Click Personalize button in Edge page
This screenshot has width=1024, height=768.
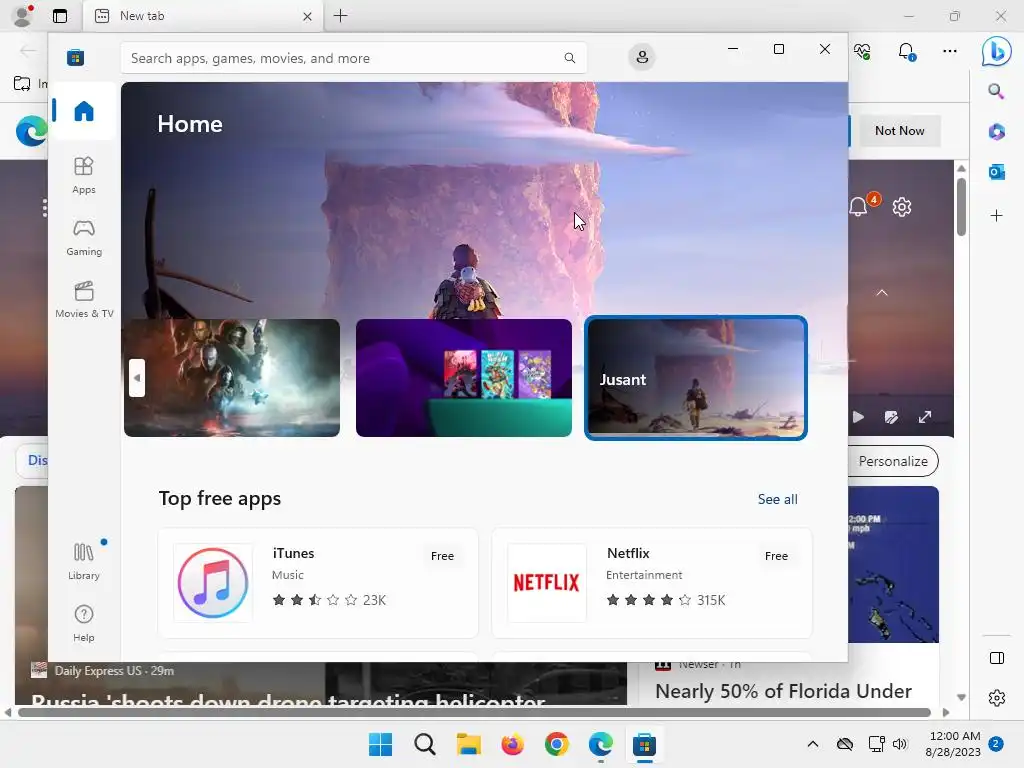[x=893, y=461]
